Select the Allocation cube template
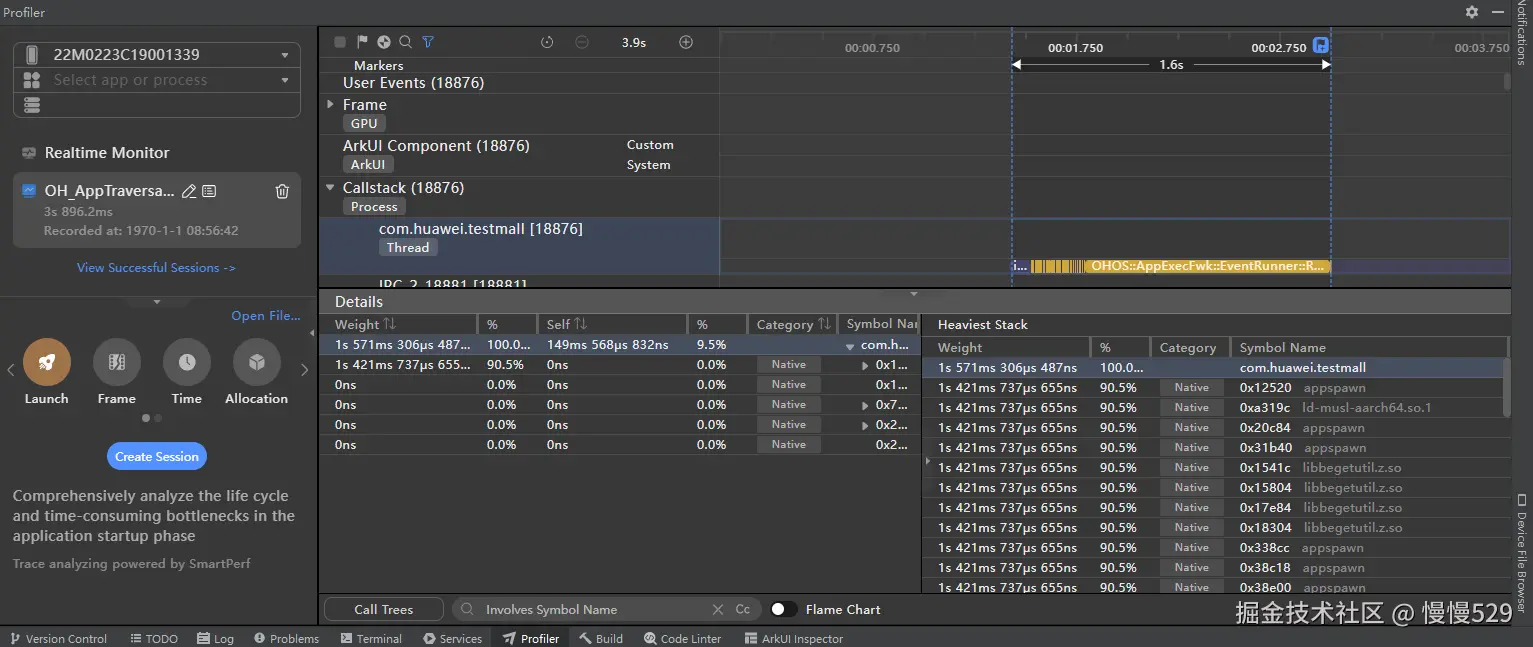This screenshot has height=647, width=1533. pyautogui.click(x=257, y=362)
